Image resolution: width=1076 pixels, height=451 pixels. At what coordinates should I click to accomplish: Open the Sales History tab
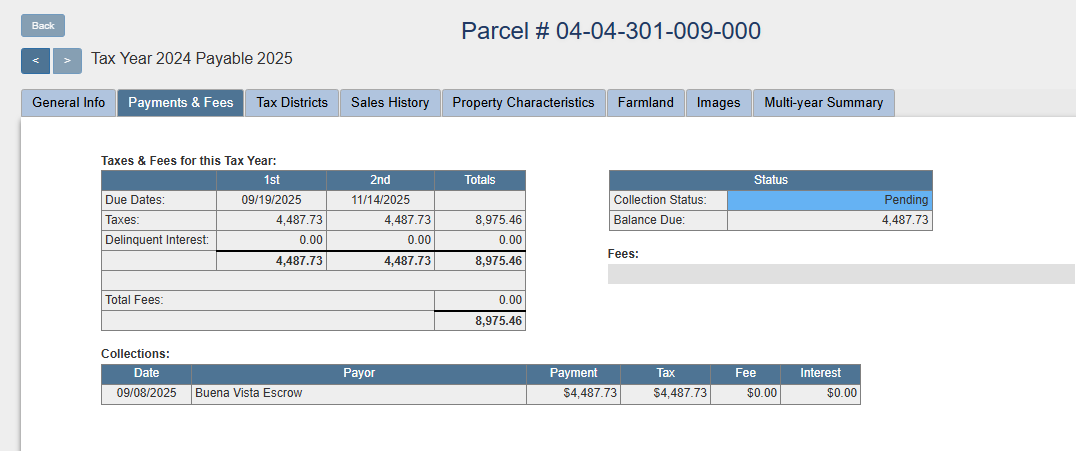[390, 103]
